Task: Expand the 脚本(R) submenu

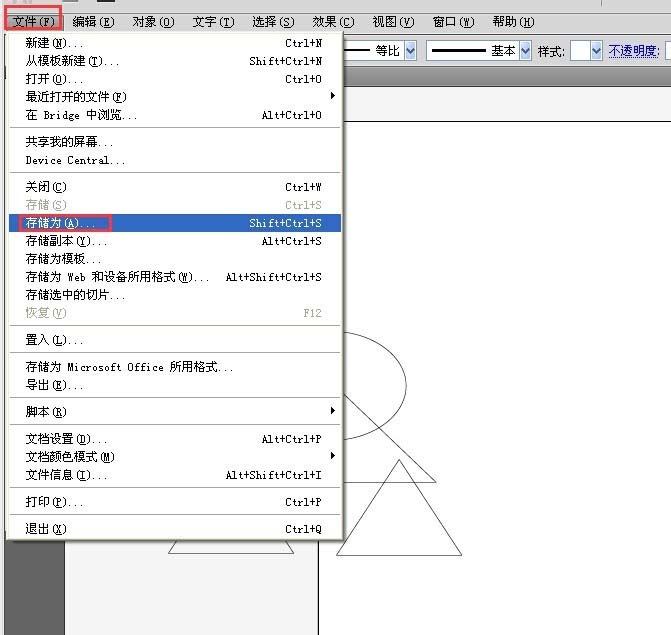Action: pos(175,412)
